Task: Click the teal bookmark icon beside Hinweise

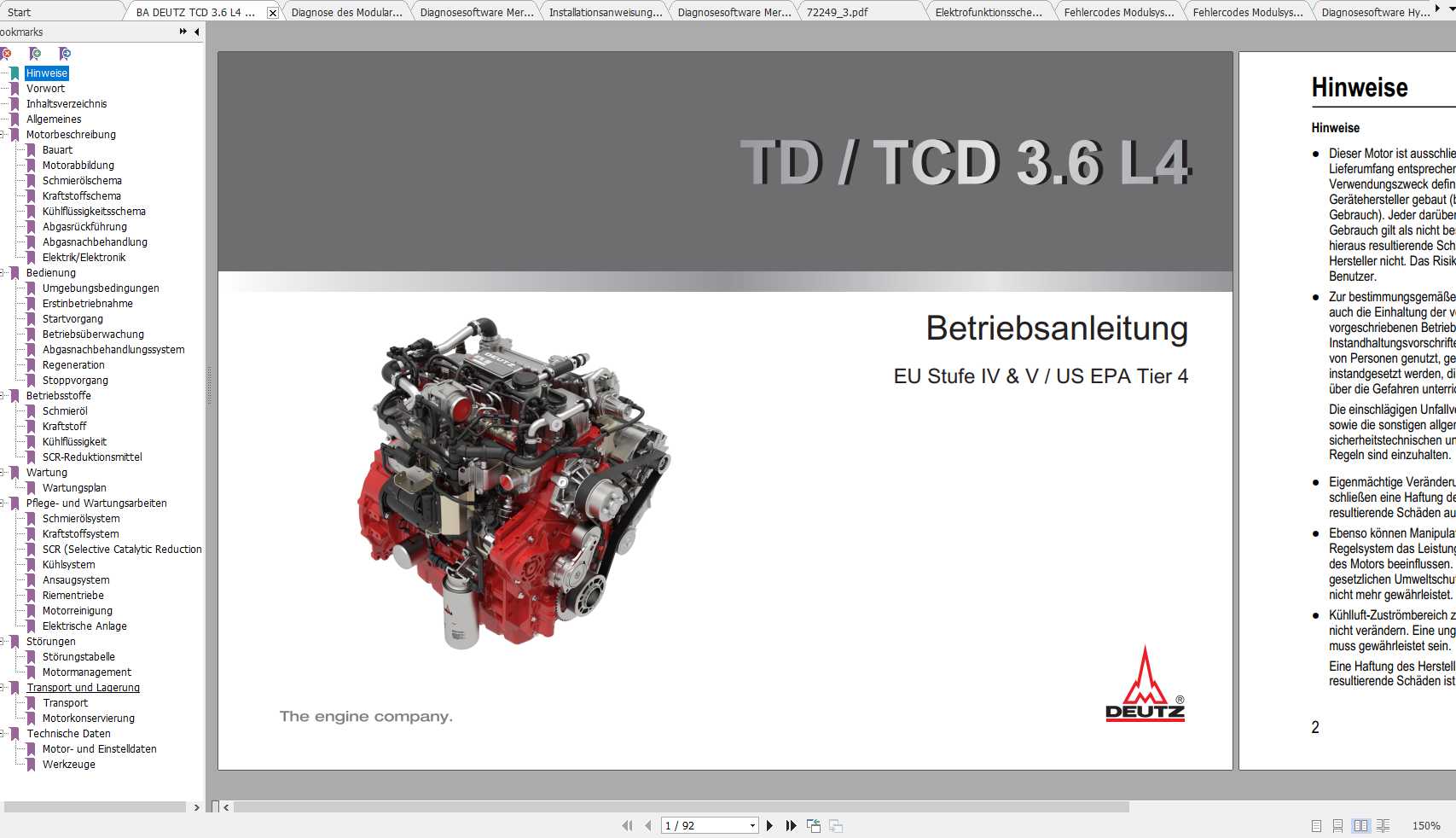Action: pos(15,73)
